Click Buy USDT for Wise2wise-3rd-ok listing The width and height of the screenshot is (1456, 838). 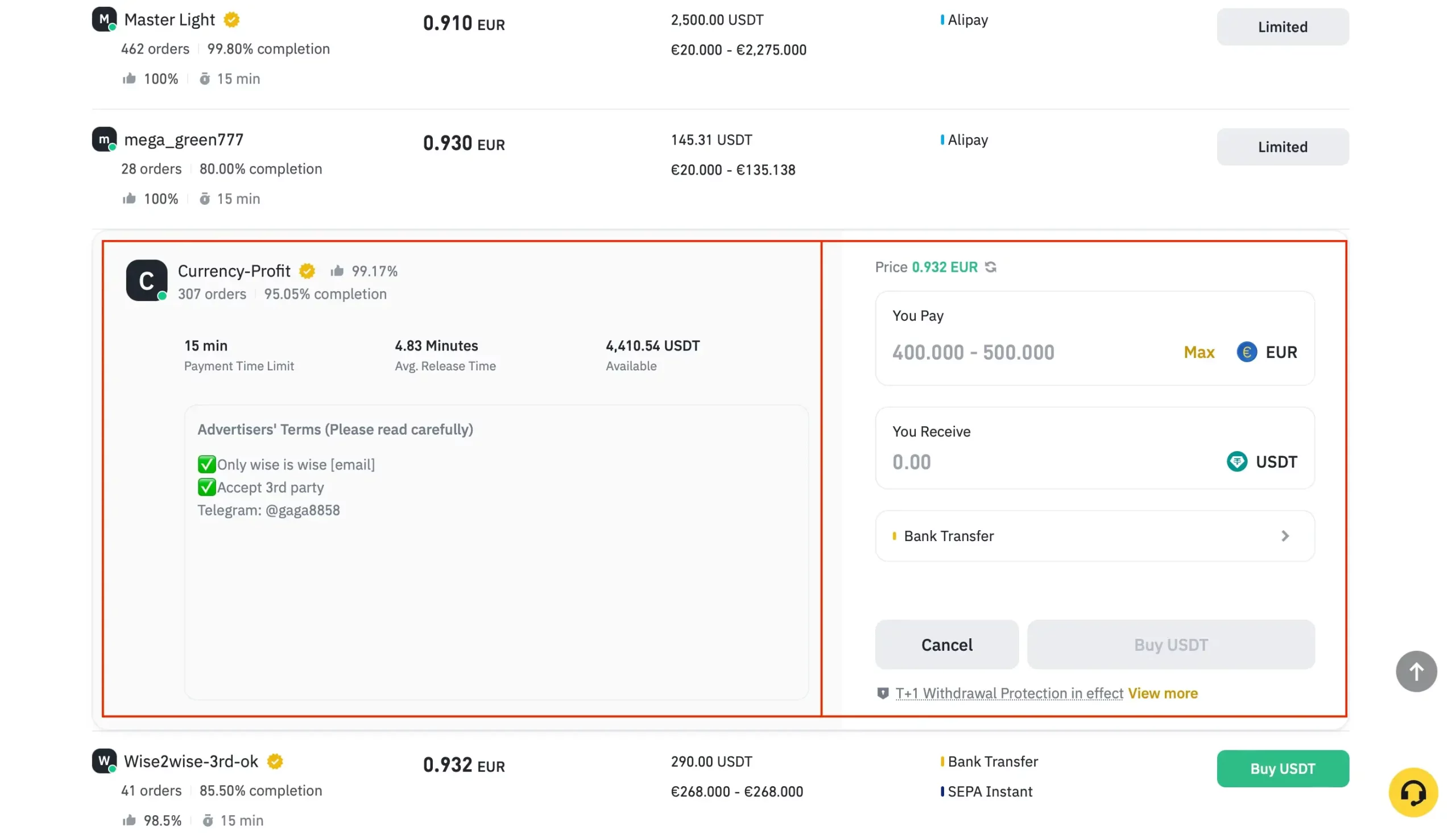tap(1283, 769)
